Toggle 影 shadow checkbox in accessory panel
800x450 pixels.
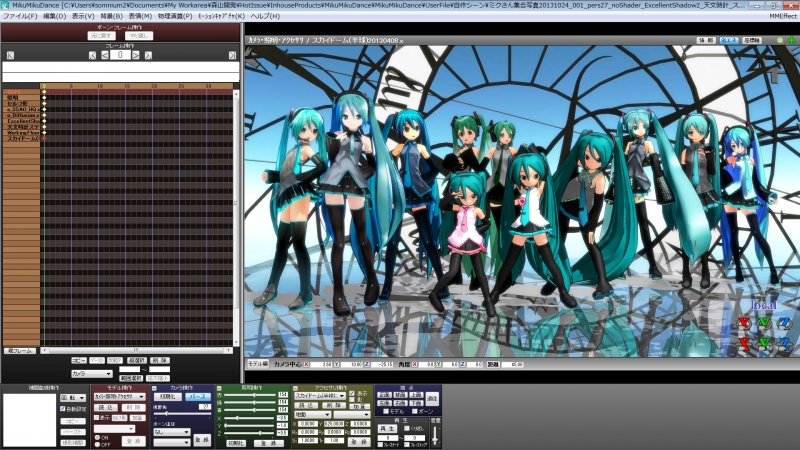click(352, 400)
